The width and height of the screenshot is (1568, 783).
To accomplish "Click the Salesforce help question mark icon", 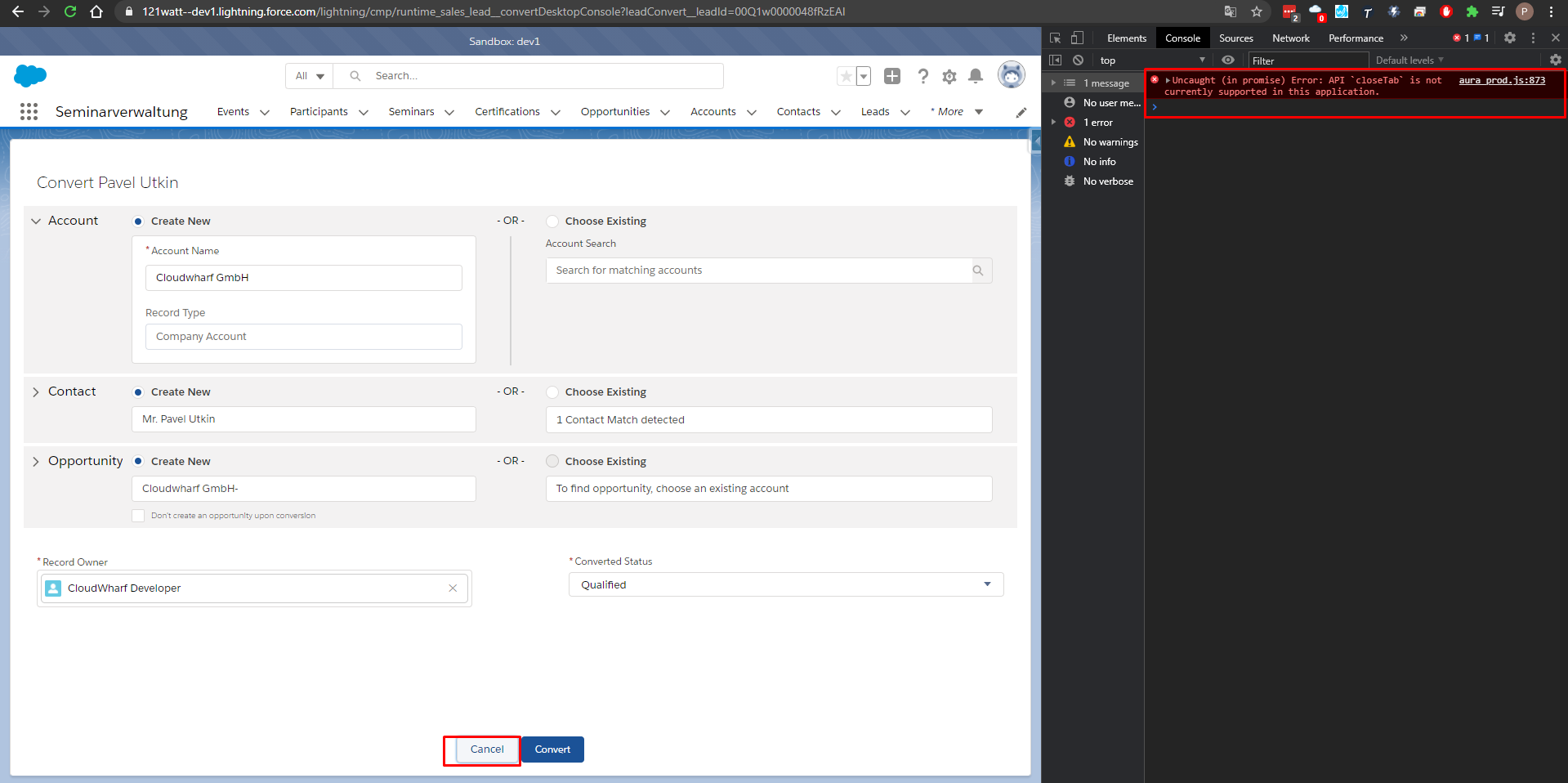I will pyautogui.click(x=922, y=76).
